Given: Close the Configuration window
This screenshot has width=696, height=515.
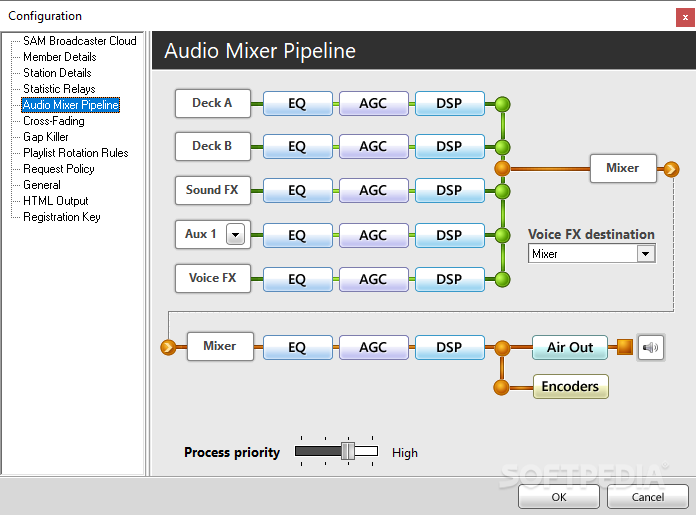Looking at the screenshot, I should coord(685,18).
